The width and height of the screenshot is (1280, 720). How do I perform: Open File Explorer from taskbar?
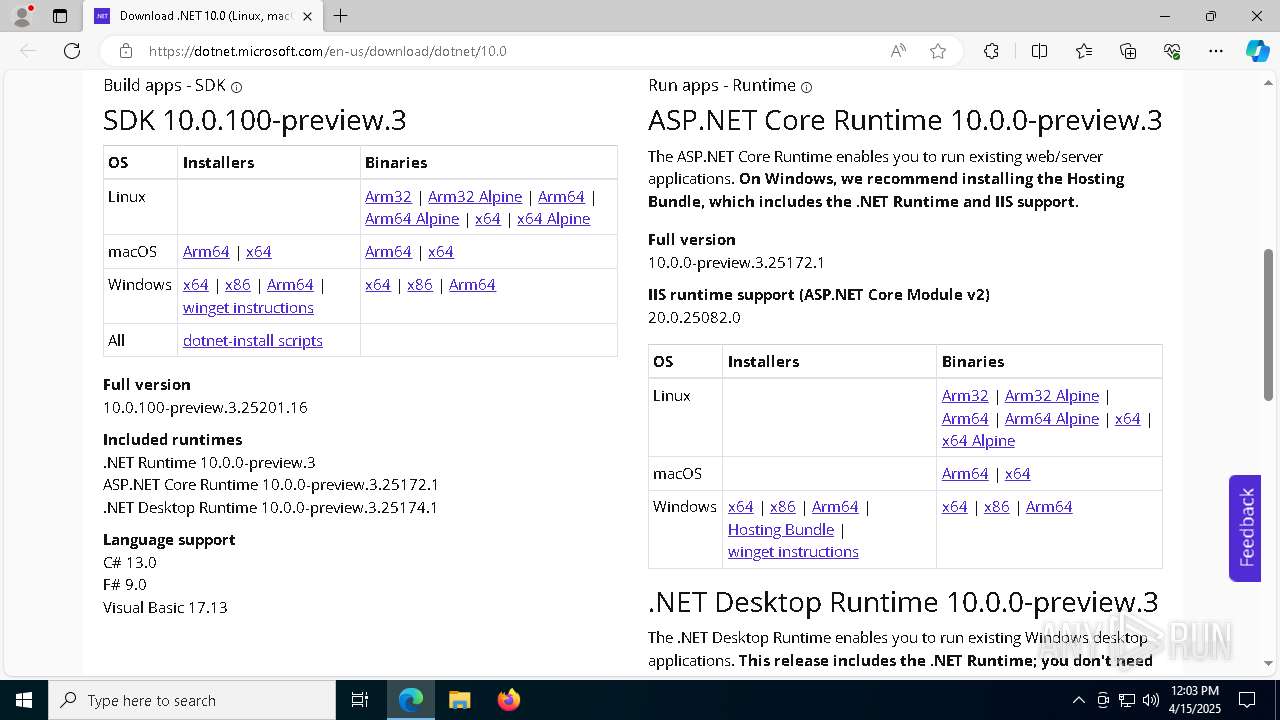click(x=459, y=700)
